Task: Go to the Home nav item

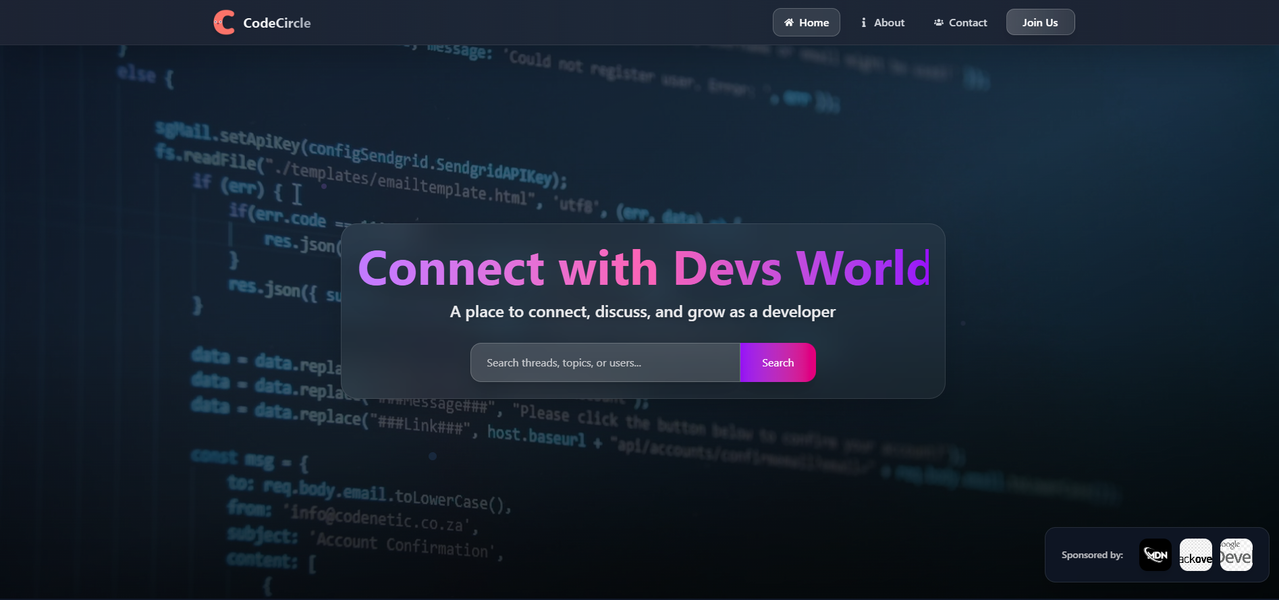Action: 806,22
